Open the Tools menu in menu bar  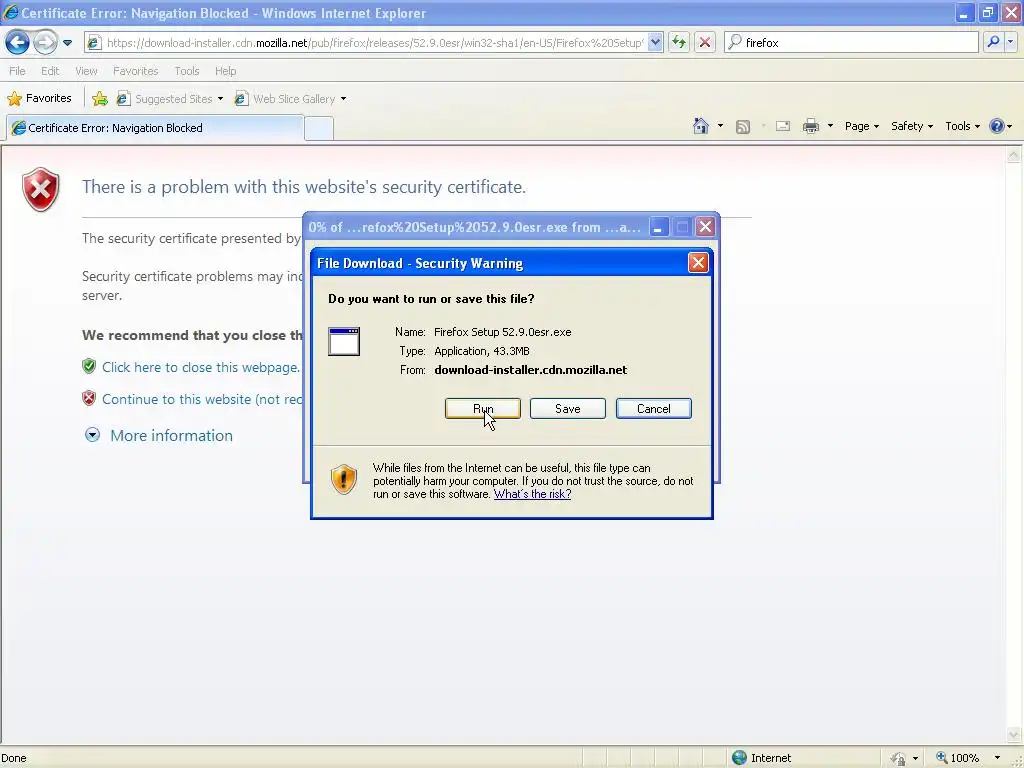coord(187,71)
